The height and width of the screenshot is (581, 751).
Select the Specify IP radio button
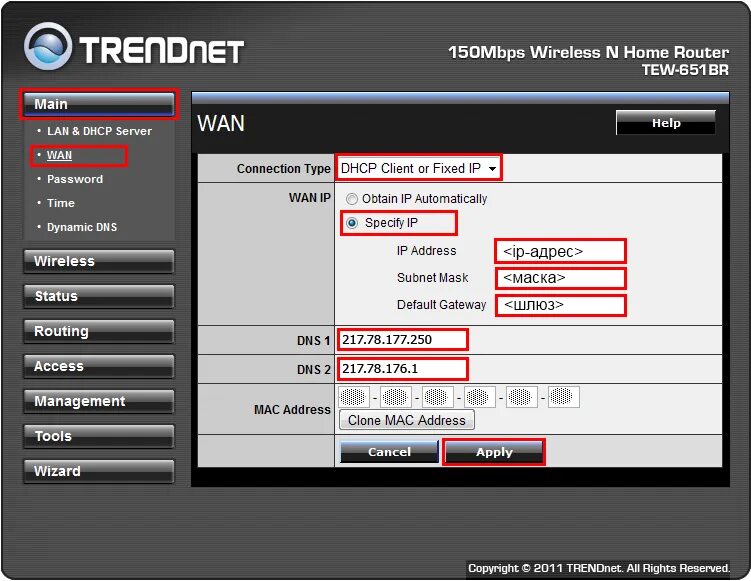pyautogui.click(x=352, y=223)
